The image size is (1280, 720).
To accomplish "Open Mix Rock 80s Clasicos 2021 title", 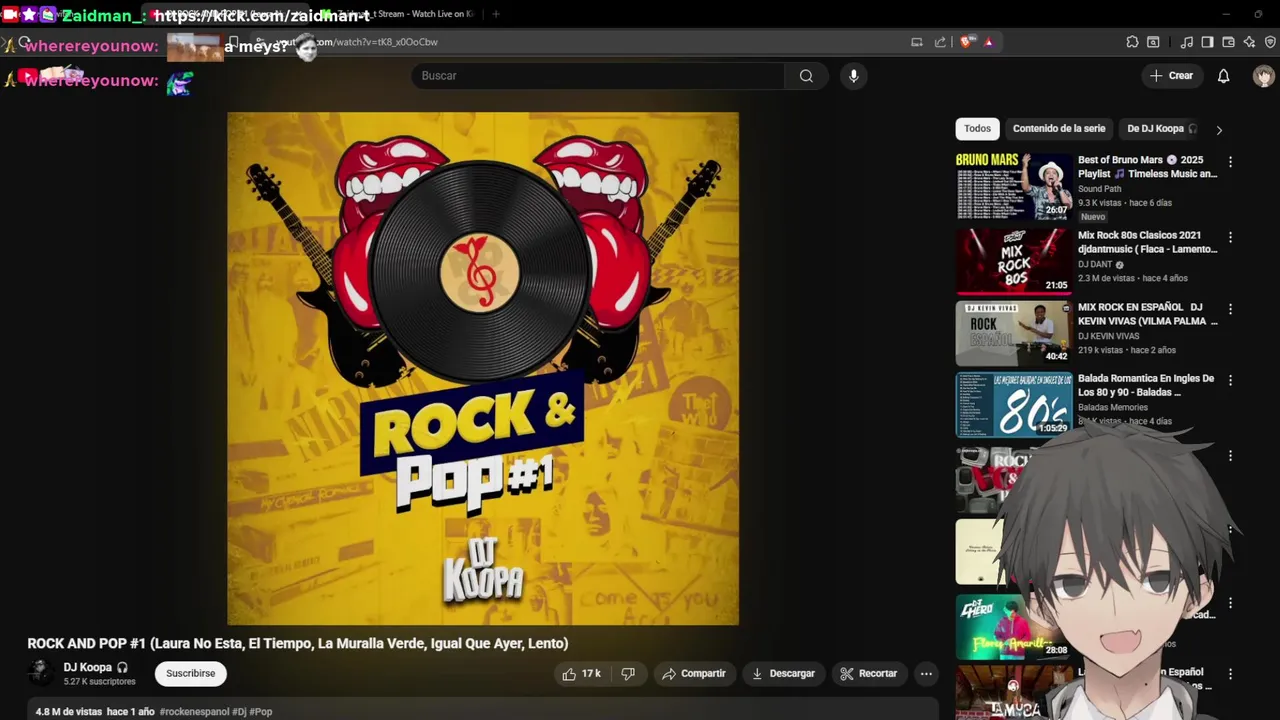I will (x=1147, y=242).
